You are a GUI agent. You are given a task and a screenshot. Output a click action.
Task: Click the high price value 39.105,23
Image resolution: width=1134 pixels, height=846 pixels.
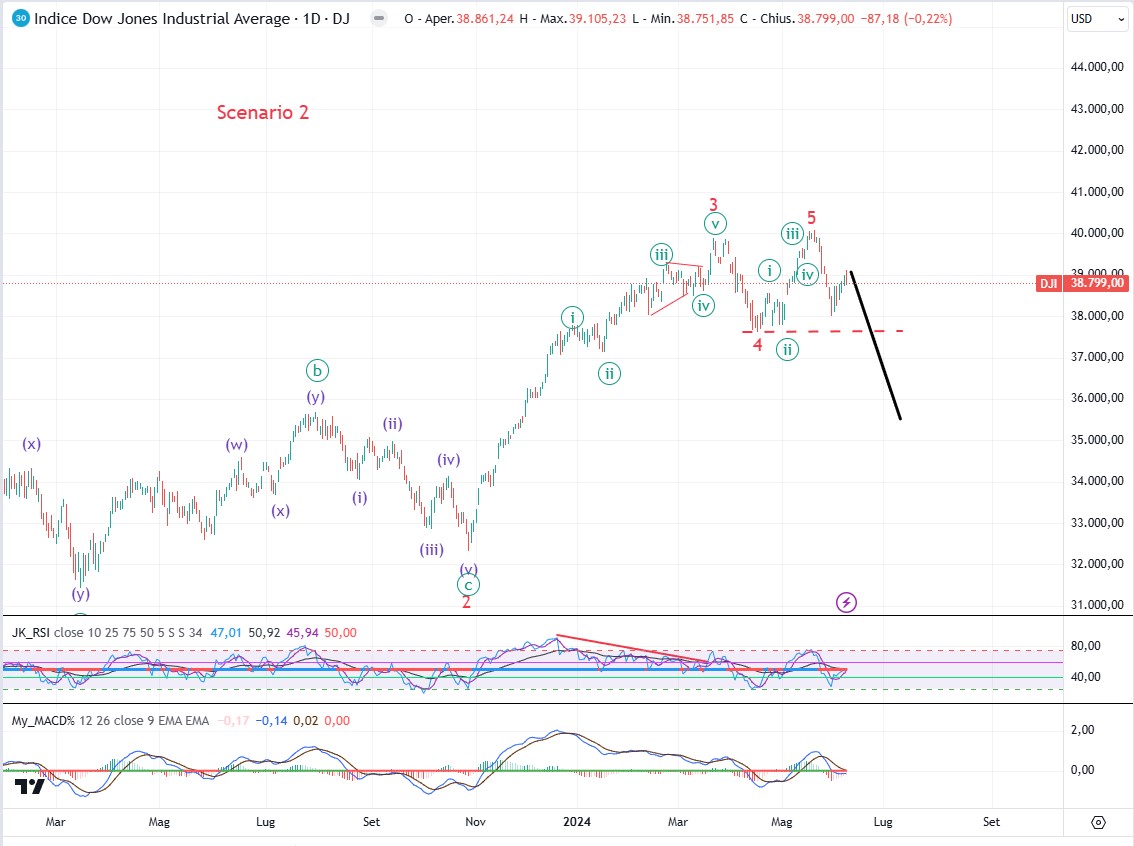click(x=597, y=19)
